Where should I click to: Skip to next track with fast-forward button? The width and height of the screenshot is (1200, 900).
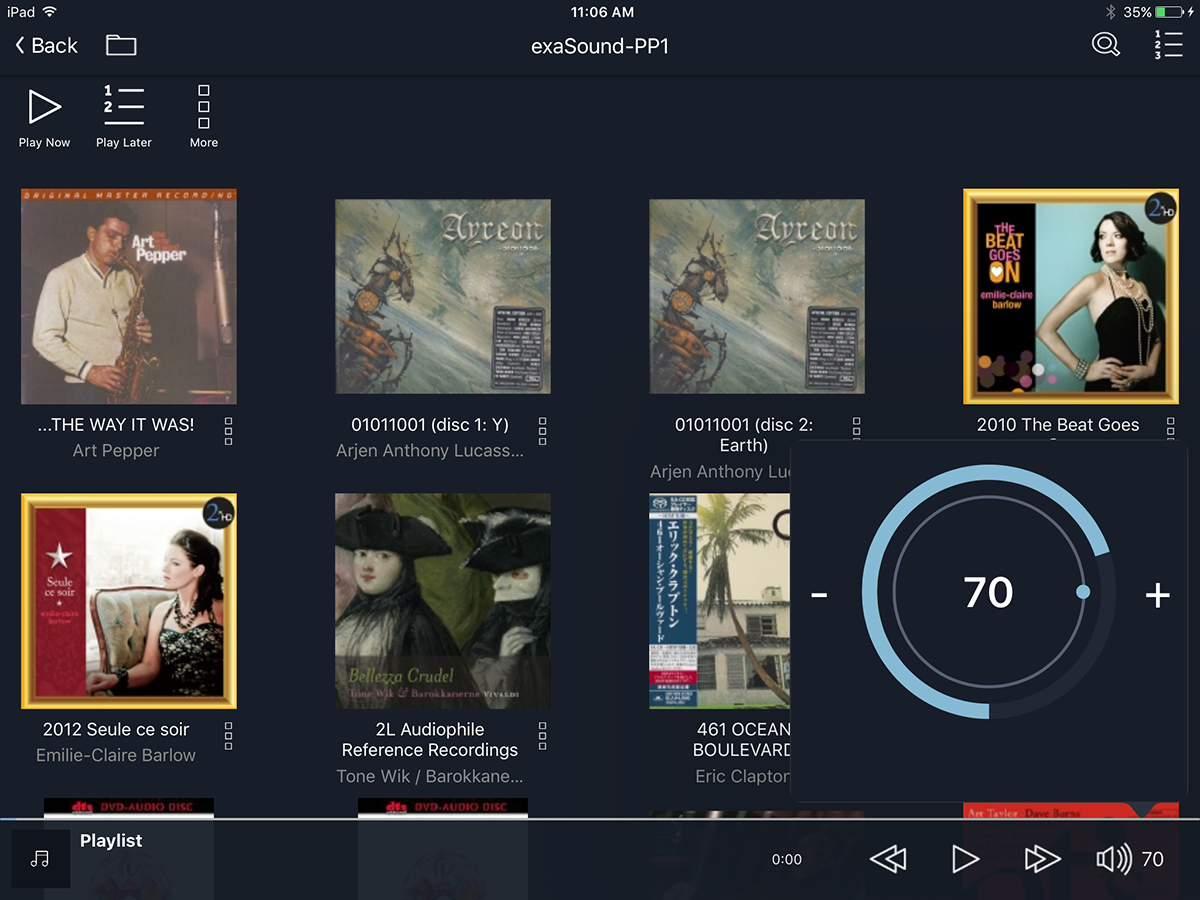[1042, 859]
